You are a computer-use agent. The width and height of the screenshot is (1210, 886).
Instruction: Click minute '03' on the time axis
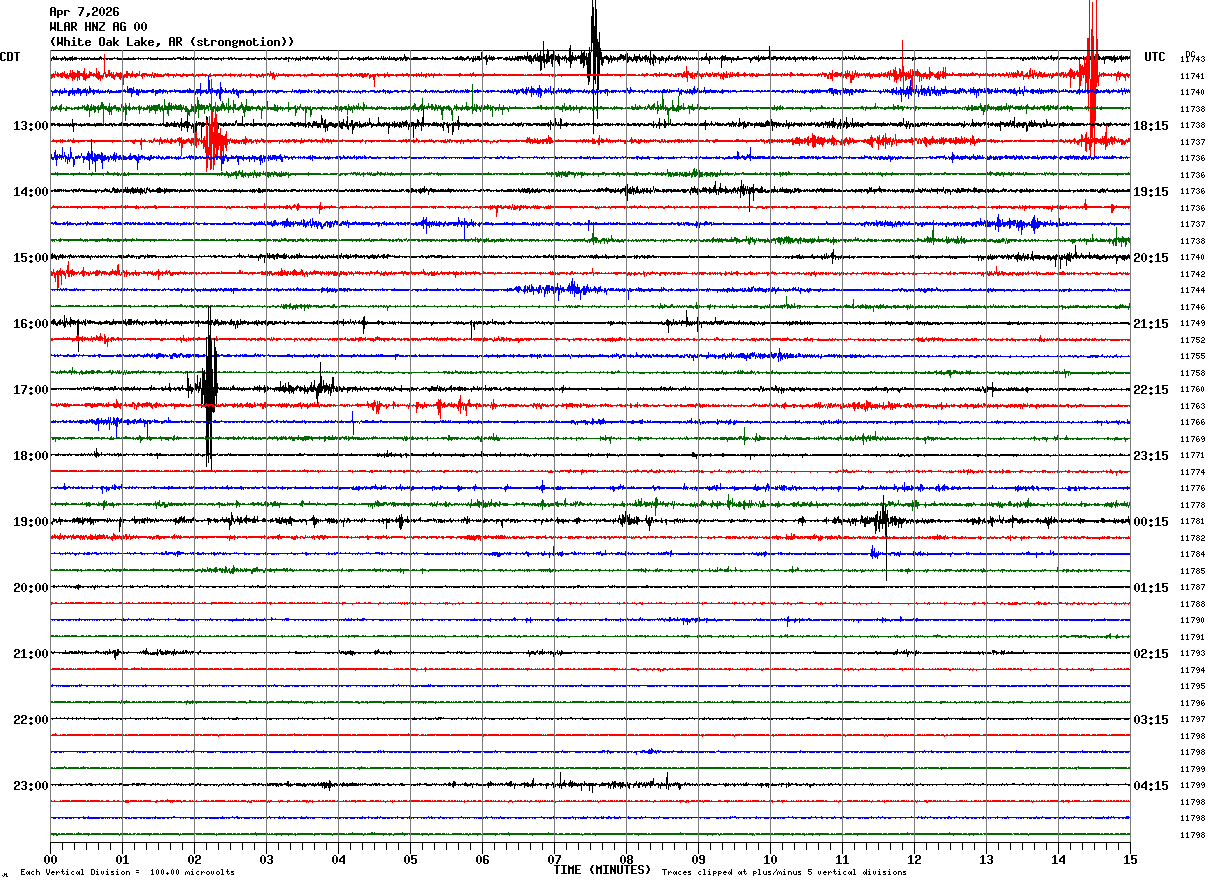266,859
